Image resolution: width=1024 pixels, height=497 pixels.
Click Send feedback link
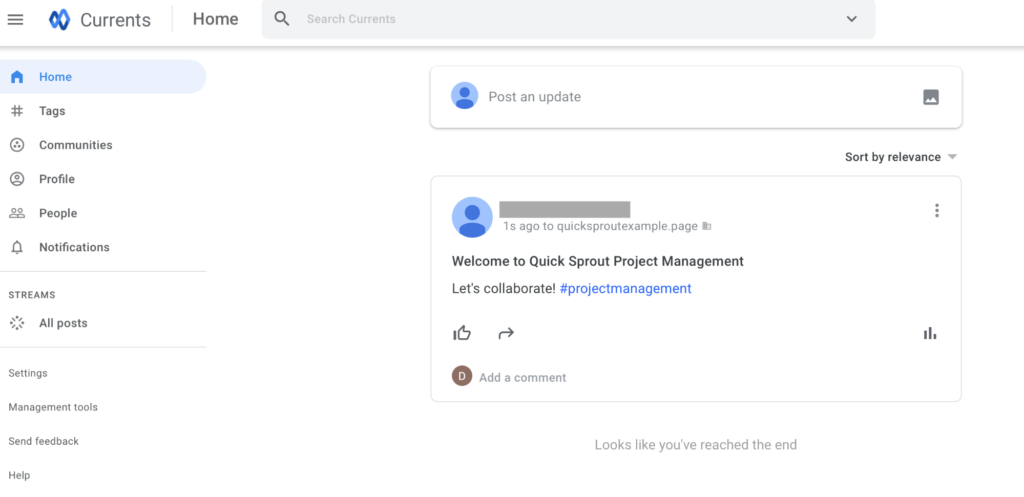pos(44,441)
